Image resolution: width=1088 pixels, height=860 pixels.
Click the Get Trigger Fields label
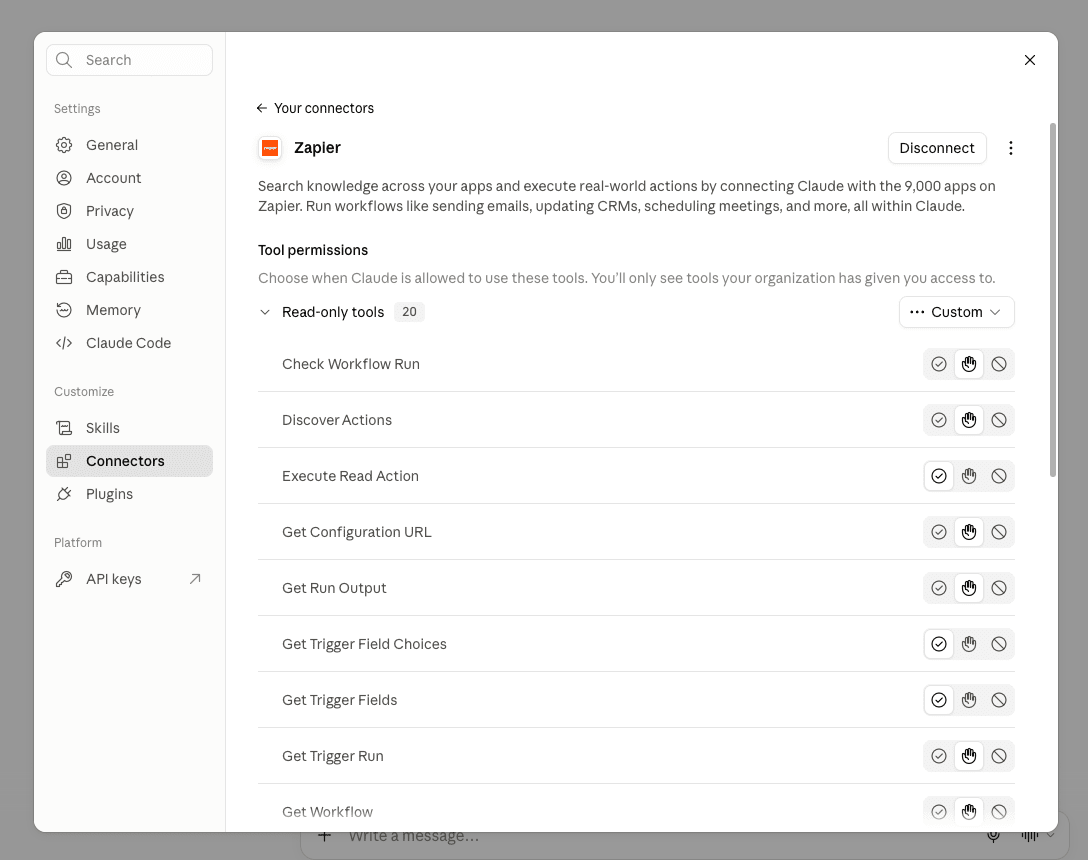[x=339, y=700]
